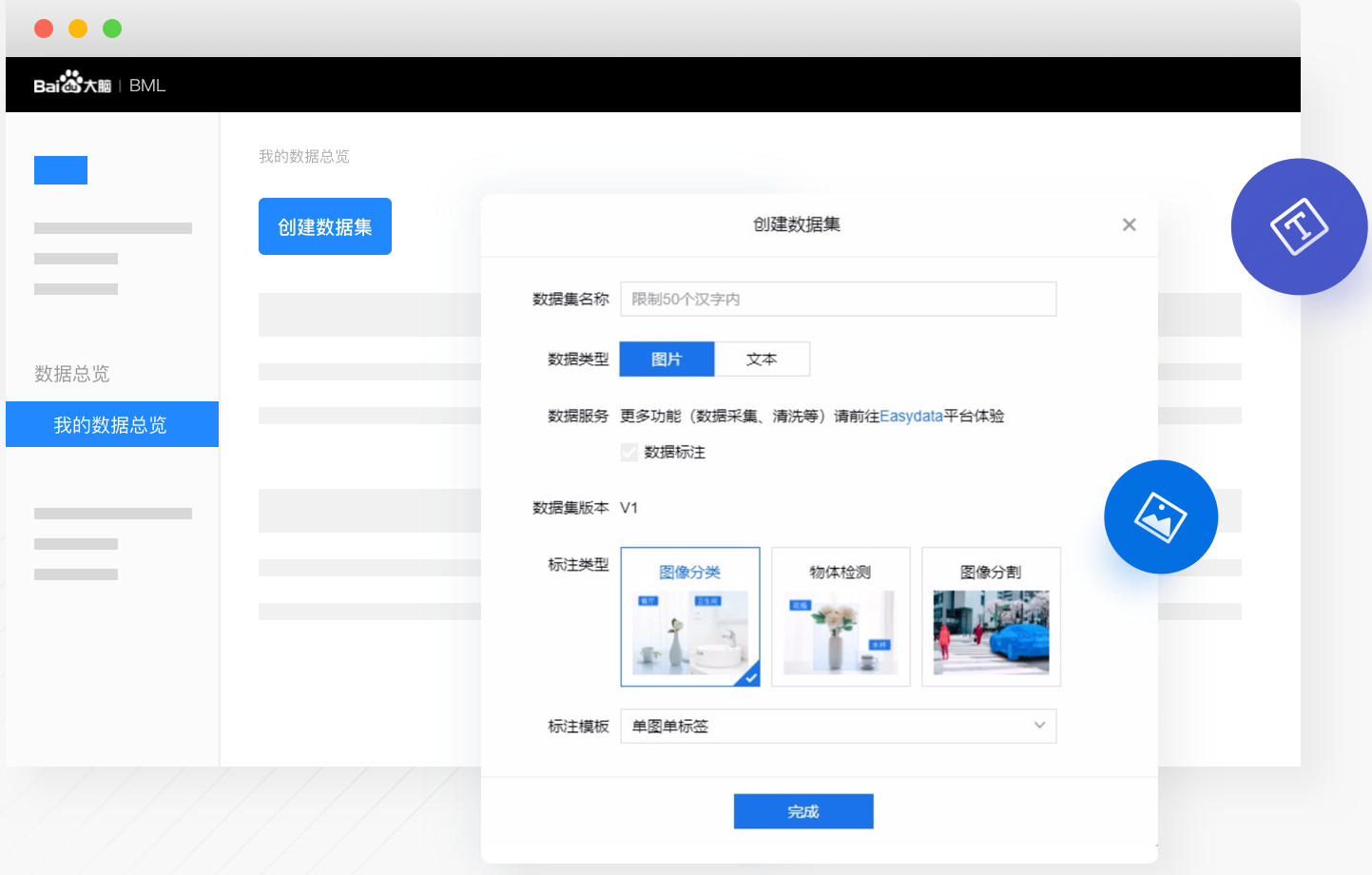
Task: Click the 创建数据集 dialog title
Action: (x=797, y=224)
